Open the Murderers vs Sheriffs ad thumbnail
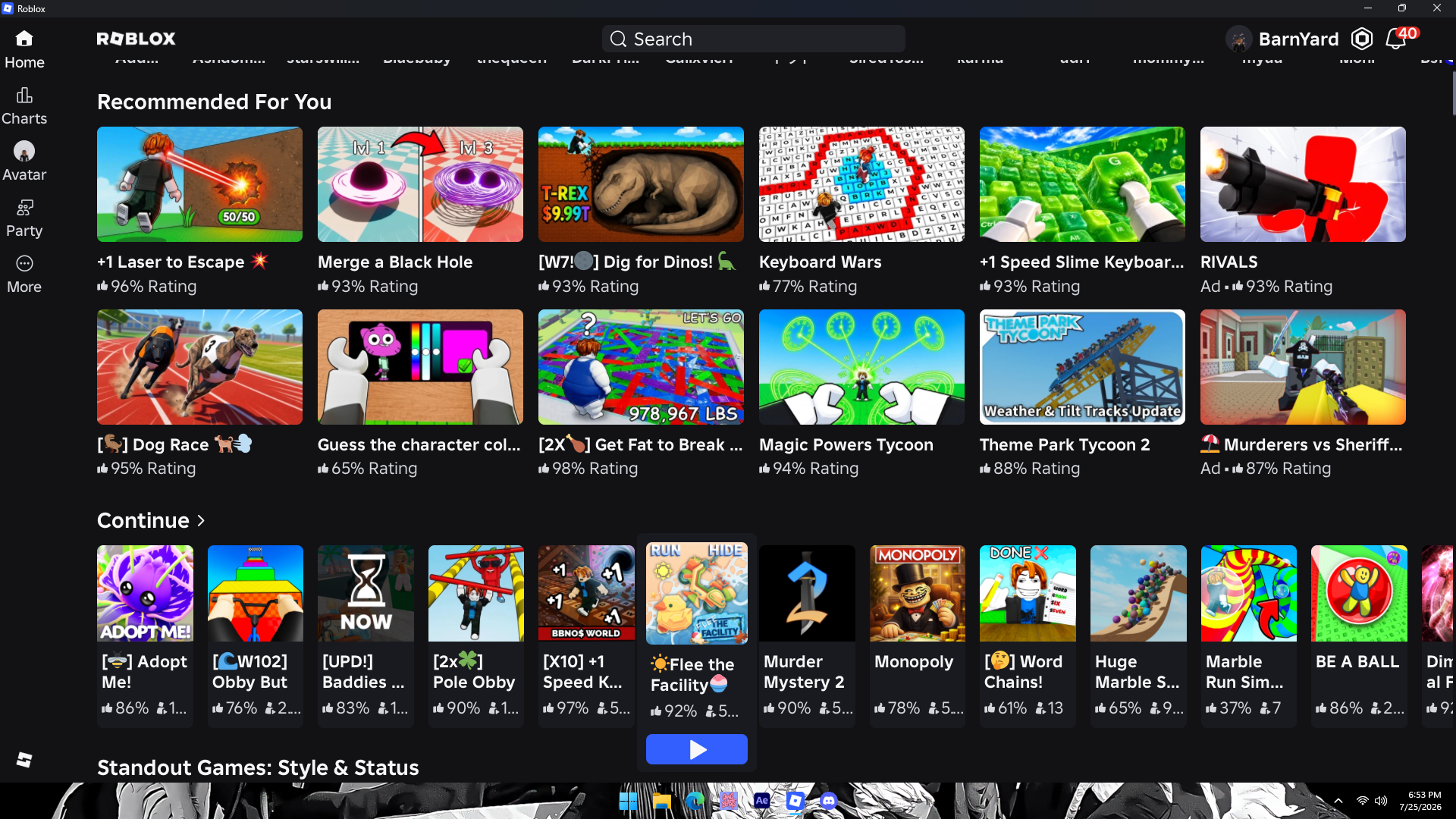Screen dimensions: 1456x819 1303,367
